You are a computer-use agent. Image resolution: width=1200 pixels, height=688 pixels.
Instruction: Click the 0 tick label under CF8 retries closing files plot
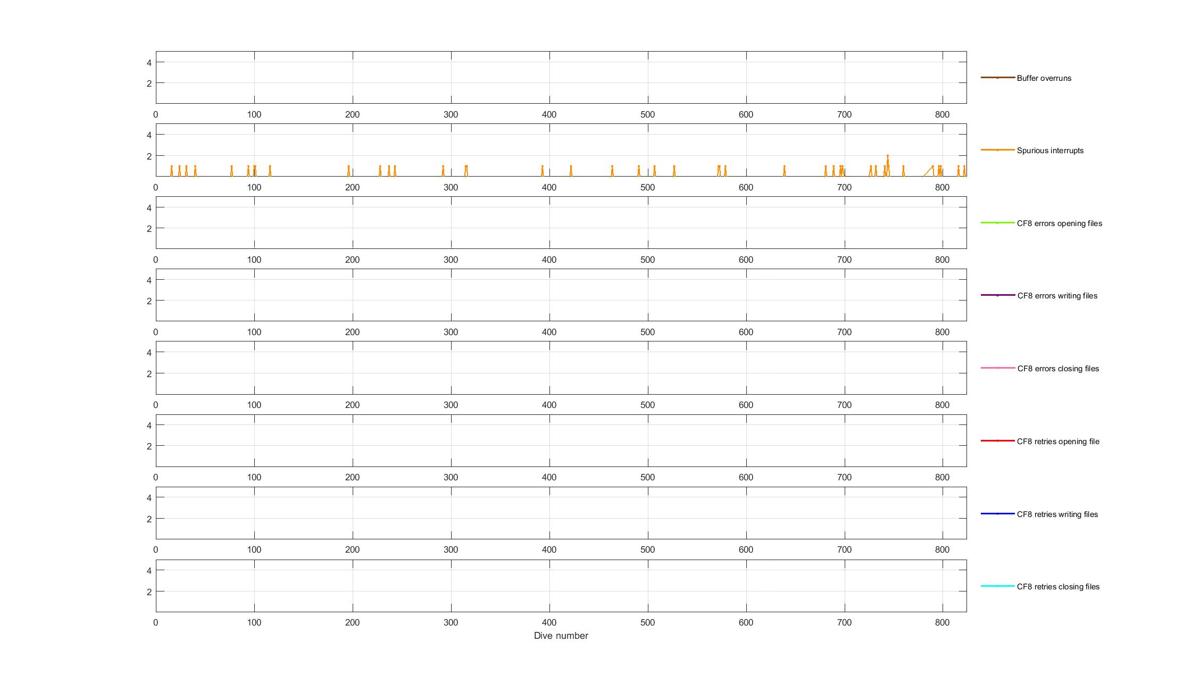(x=156, y=622)
